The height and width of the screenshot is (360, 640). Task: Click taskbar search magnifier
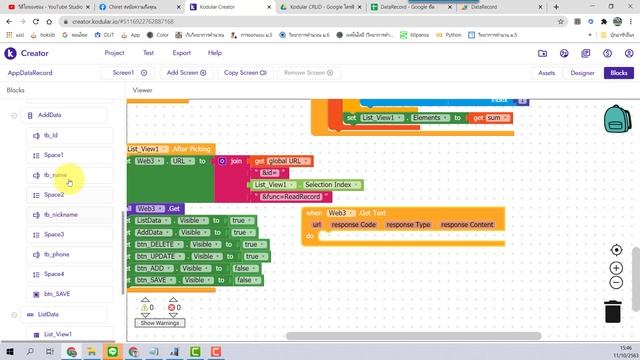point(30,351)
